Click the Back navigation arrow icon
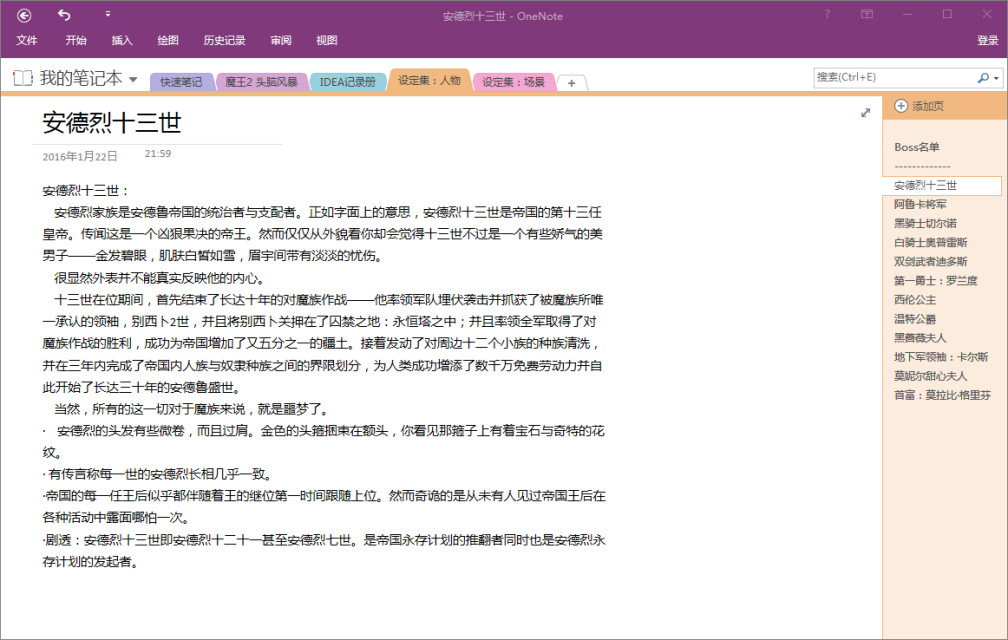The width and height of the screenshot is (1008, 640). point(22,16)
